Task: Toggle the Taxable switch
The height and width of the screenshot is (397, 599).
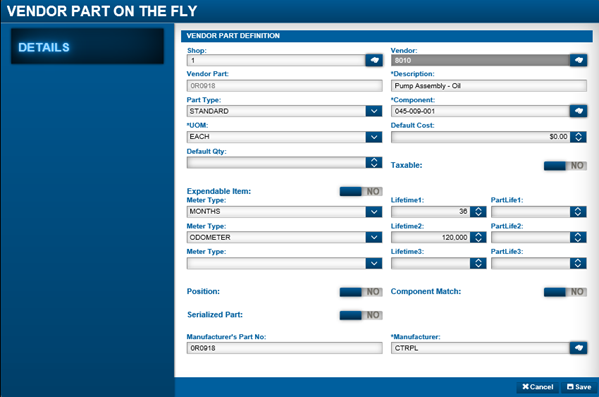Action: click(565, 166)
